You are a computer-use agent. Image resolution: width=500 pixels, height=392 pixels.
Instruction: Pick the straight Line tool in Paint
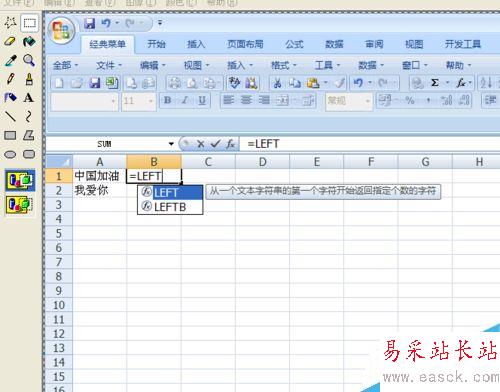point(10,116)
